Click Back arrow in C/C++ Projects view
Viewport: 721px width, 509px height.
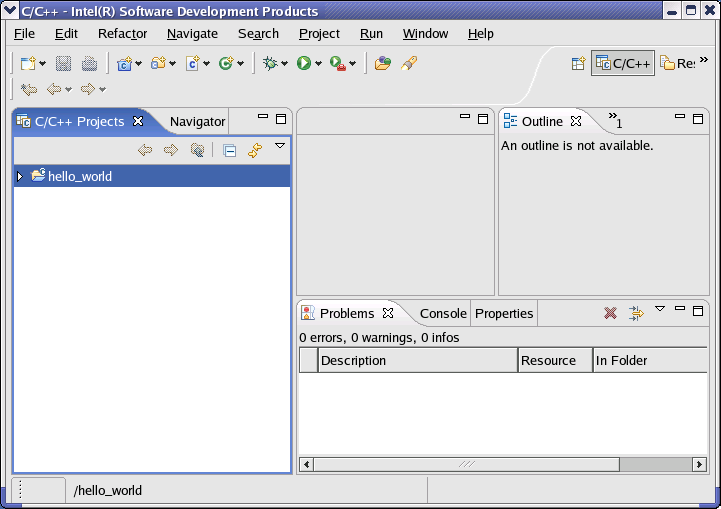145,150
